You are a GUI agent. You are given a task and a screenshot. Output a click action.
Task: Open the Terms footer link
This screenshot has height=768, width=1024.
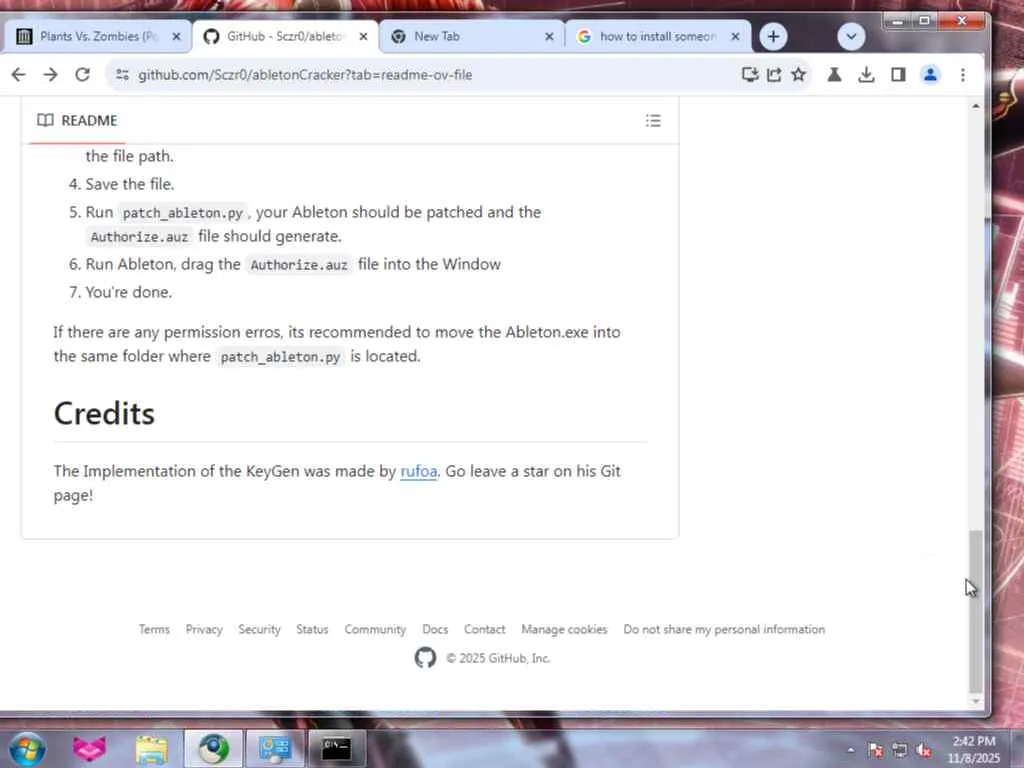tap(154, 629)
